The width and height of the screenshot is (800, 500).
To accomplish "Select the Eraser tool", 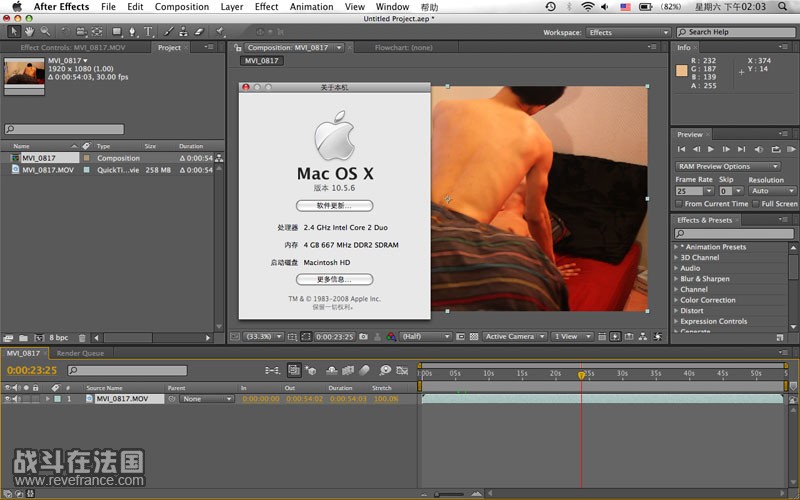I will (x=199, y=32).
